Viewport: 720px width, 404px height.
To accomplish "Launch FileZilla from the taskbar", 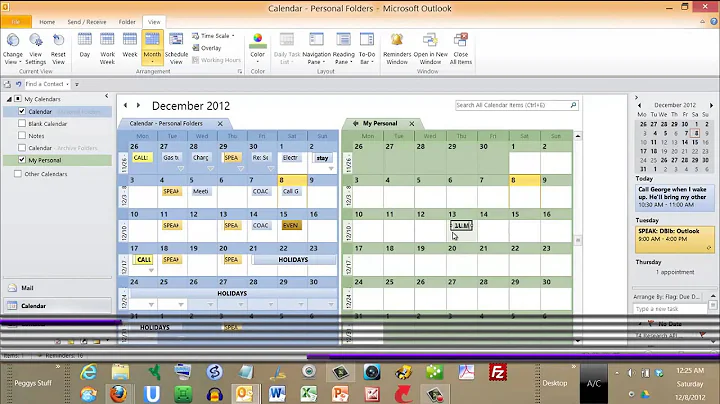I will click(498, 372).
